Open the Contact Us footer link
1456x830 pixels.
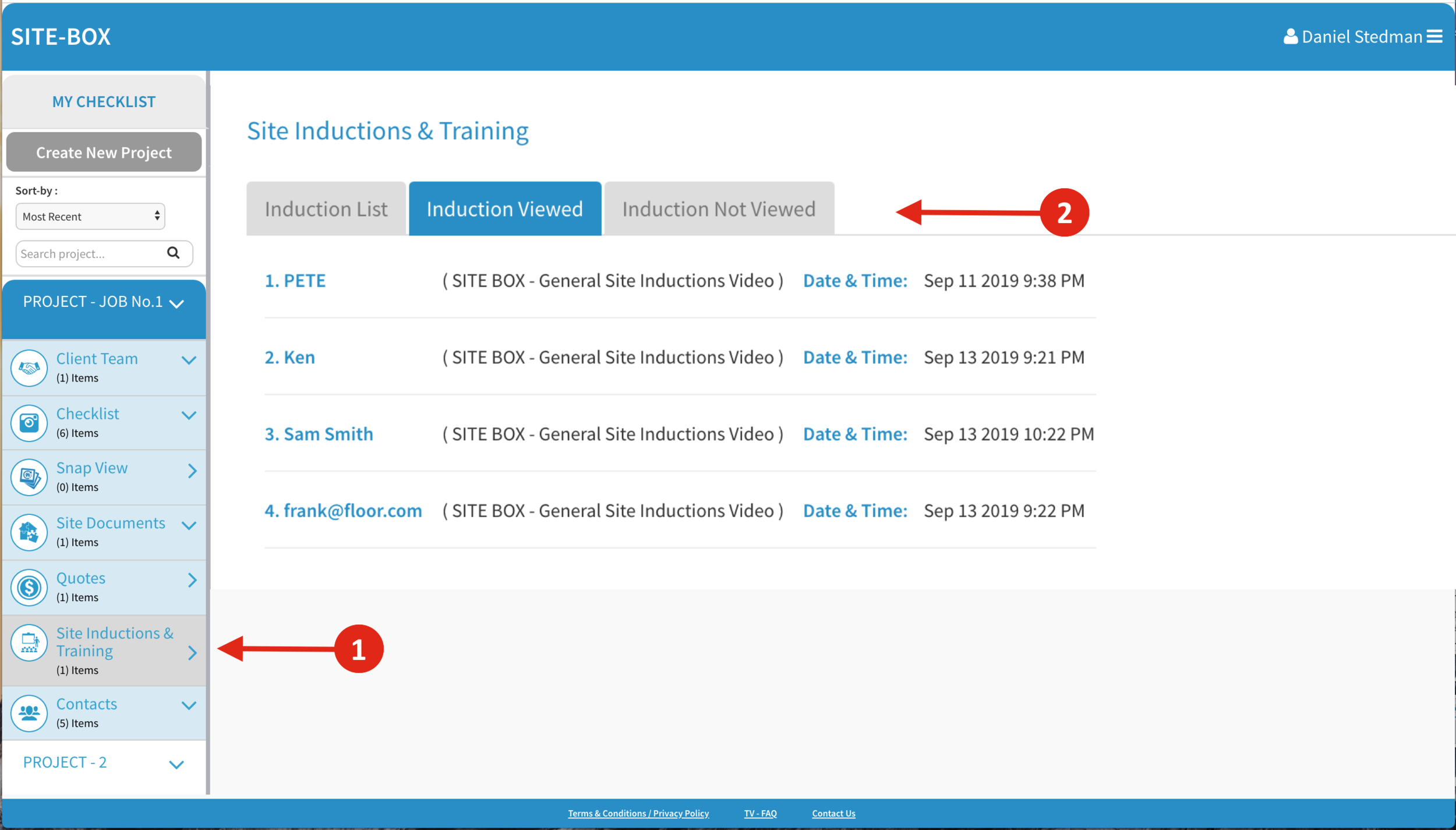(833, 813)
